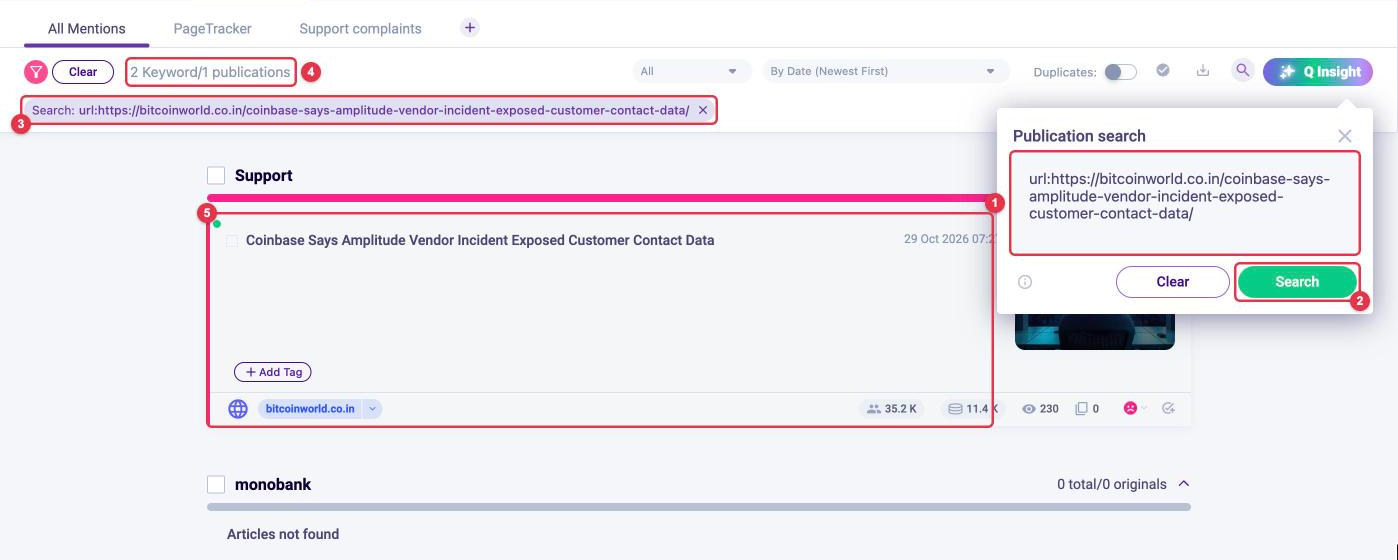Click the download export icon

pyautogui.click(x=1203, y=71)
